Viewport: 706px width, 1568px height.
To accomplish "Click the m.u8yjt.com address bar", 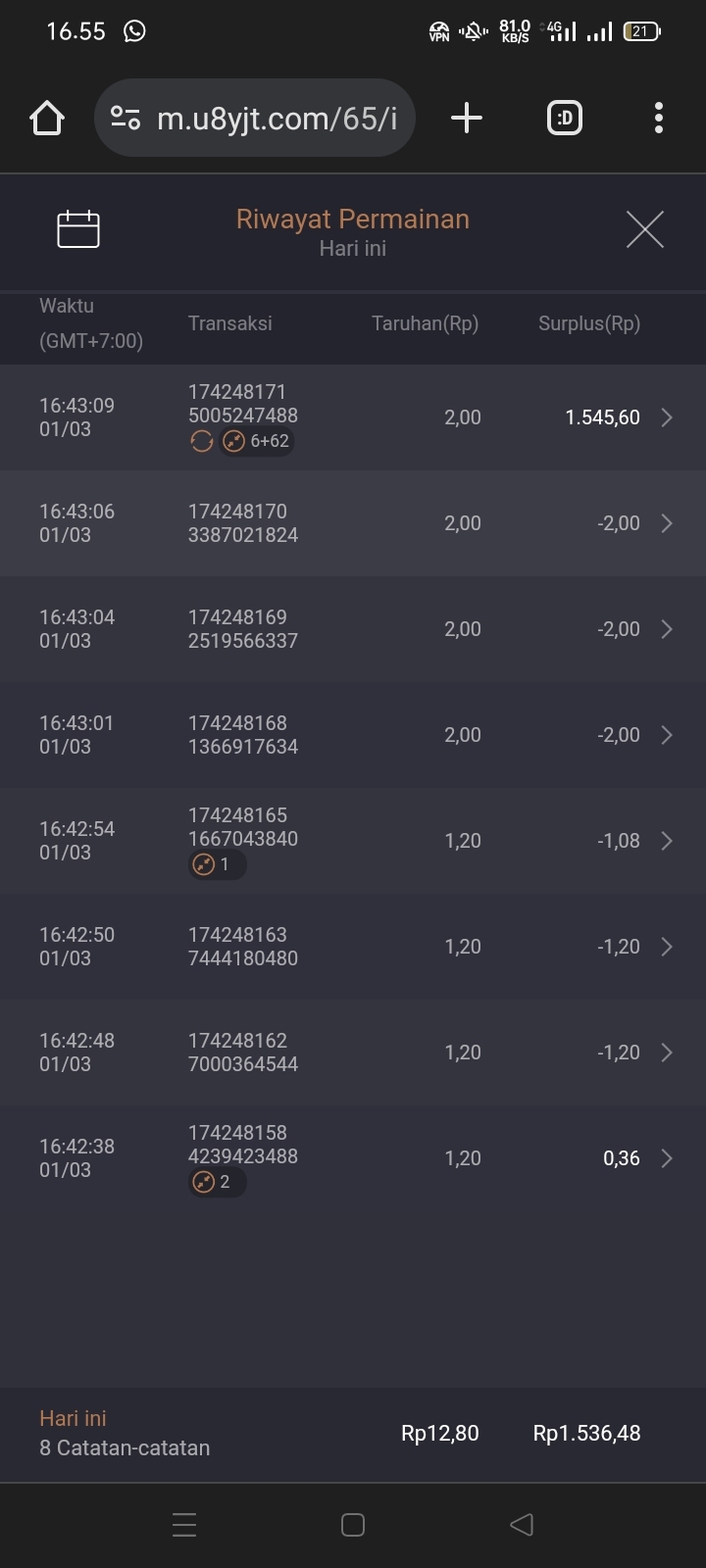I will 277,119.
